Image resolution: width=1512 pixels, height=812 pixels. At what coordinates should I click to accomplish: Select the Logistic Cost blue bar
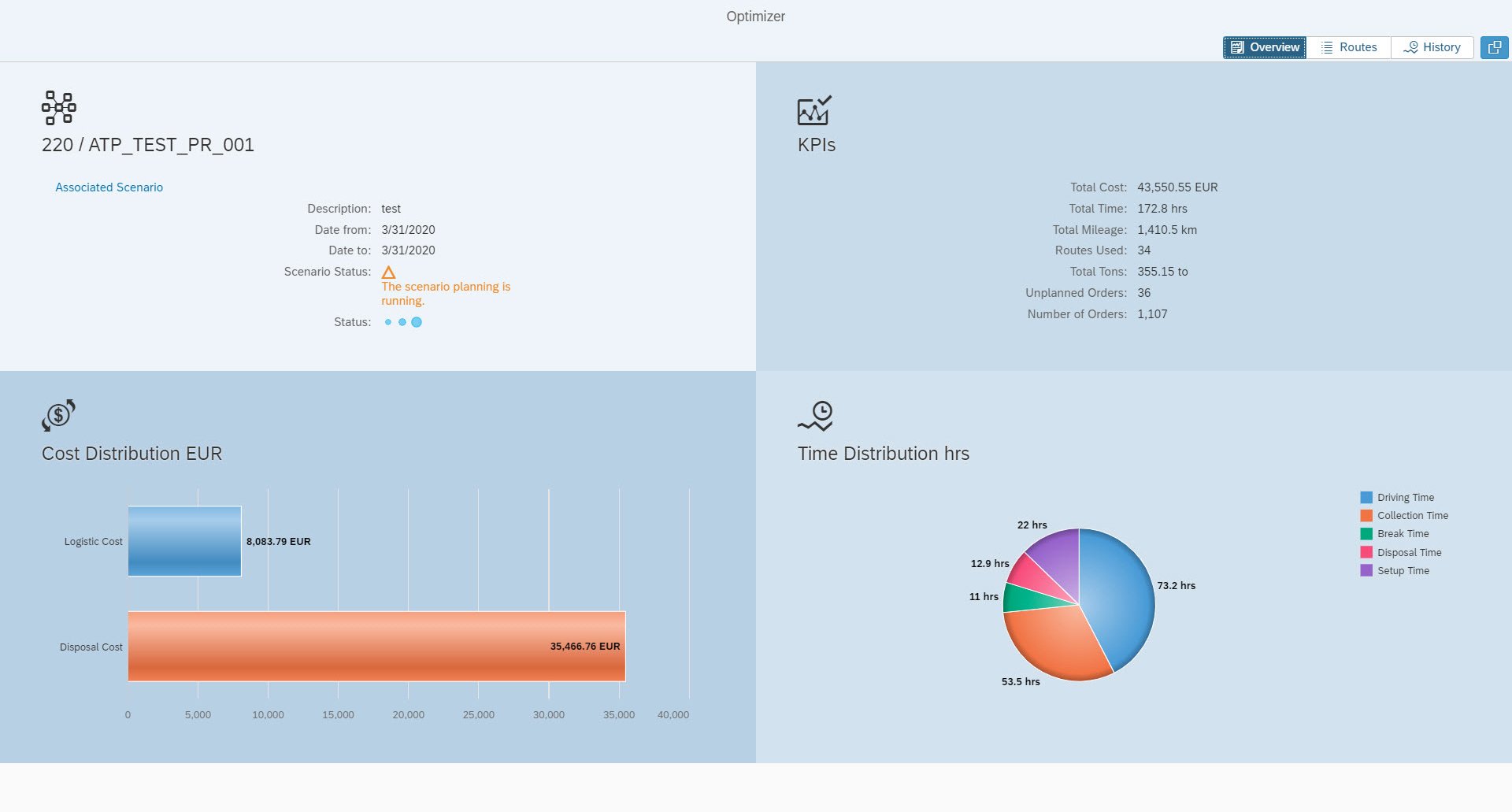point(184,541)
